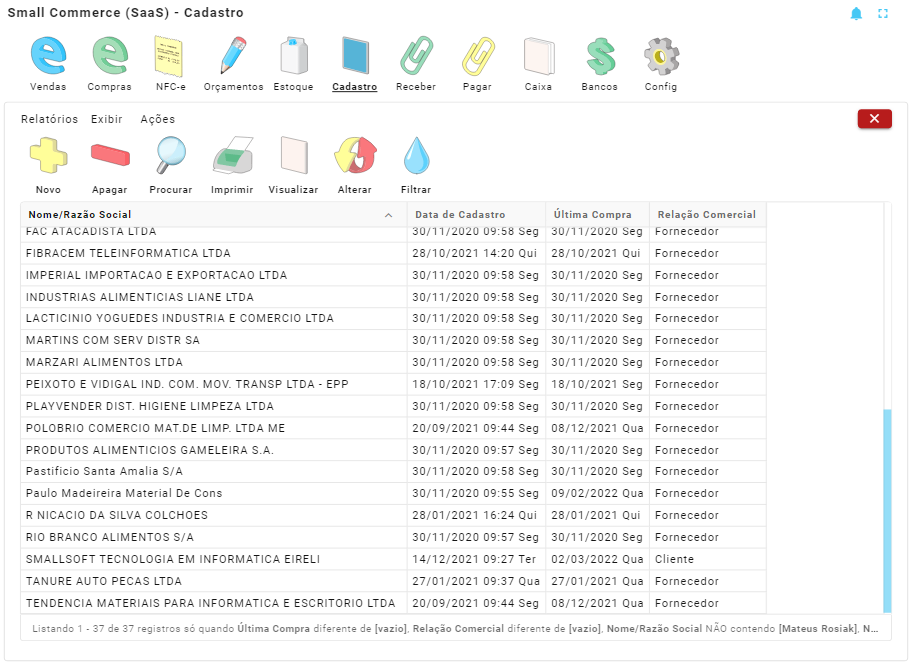This screenshot has height=665, width=912.
Task: Click the Apagar delete icon
Action: (110, 157)
